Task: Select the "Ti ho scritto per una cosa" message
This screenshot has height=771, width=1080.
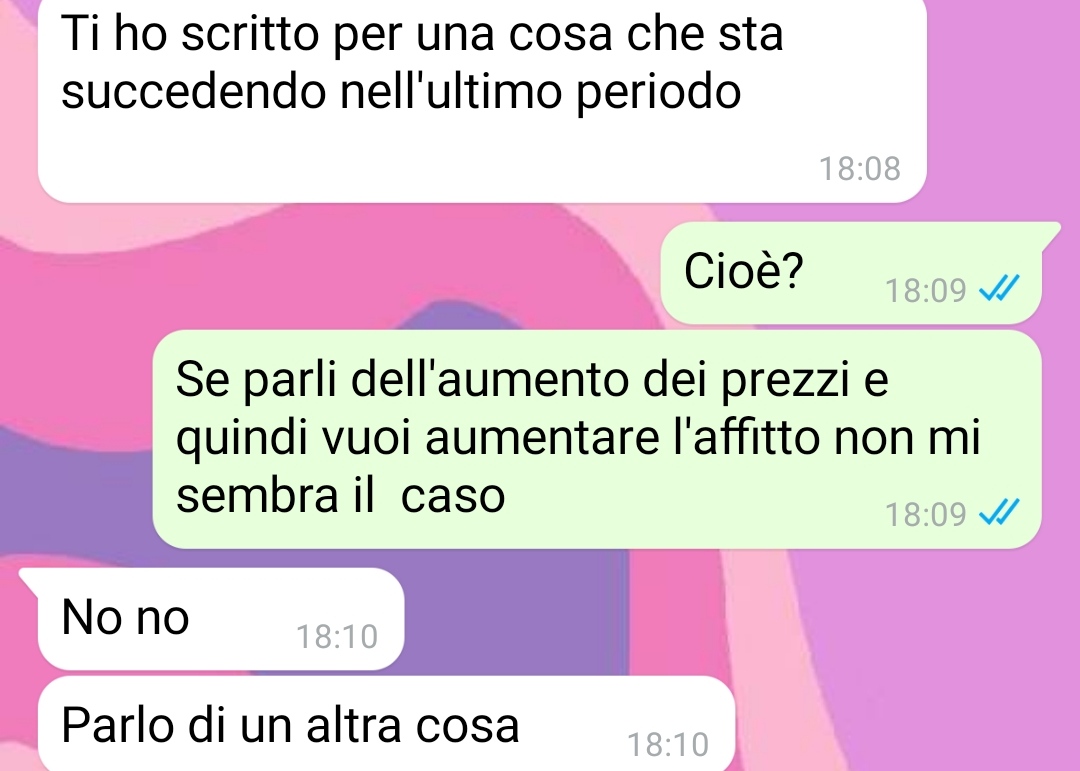Action: pyautogui.click(x=481, y=100)
